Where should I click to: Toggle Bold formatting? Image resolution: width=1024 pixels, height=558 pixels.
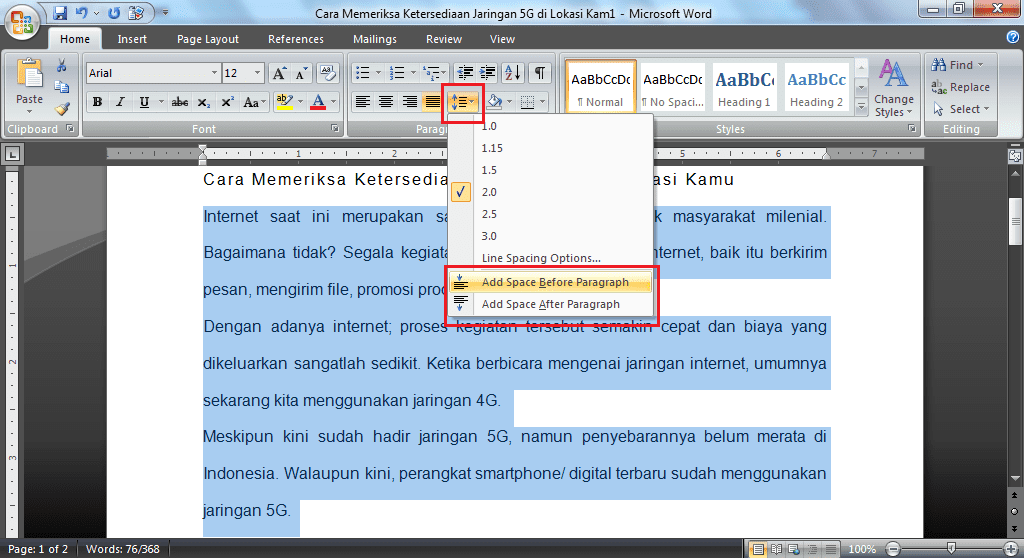tap(98, 102)
